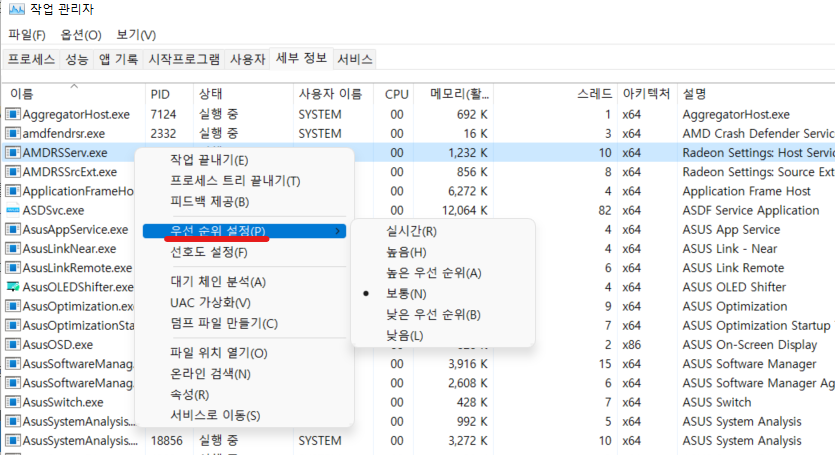Click the x86 architecture cell
This screenshot has height=455, width=835.
coord(632,344)
